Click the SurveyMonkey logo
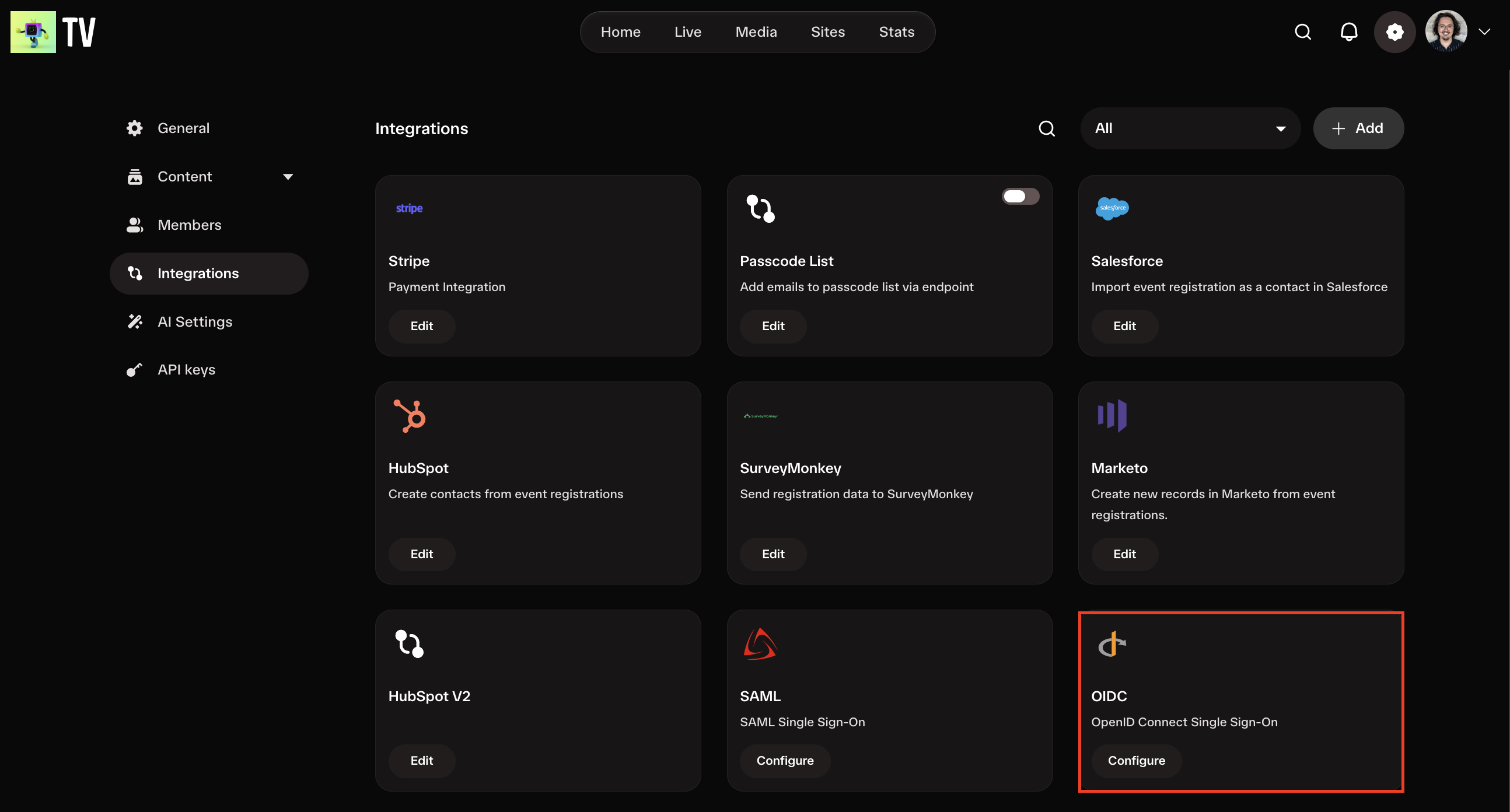This screenshot has height=812, width=1510. coord(760,416)
